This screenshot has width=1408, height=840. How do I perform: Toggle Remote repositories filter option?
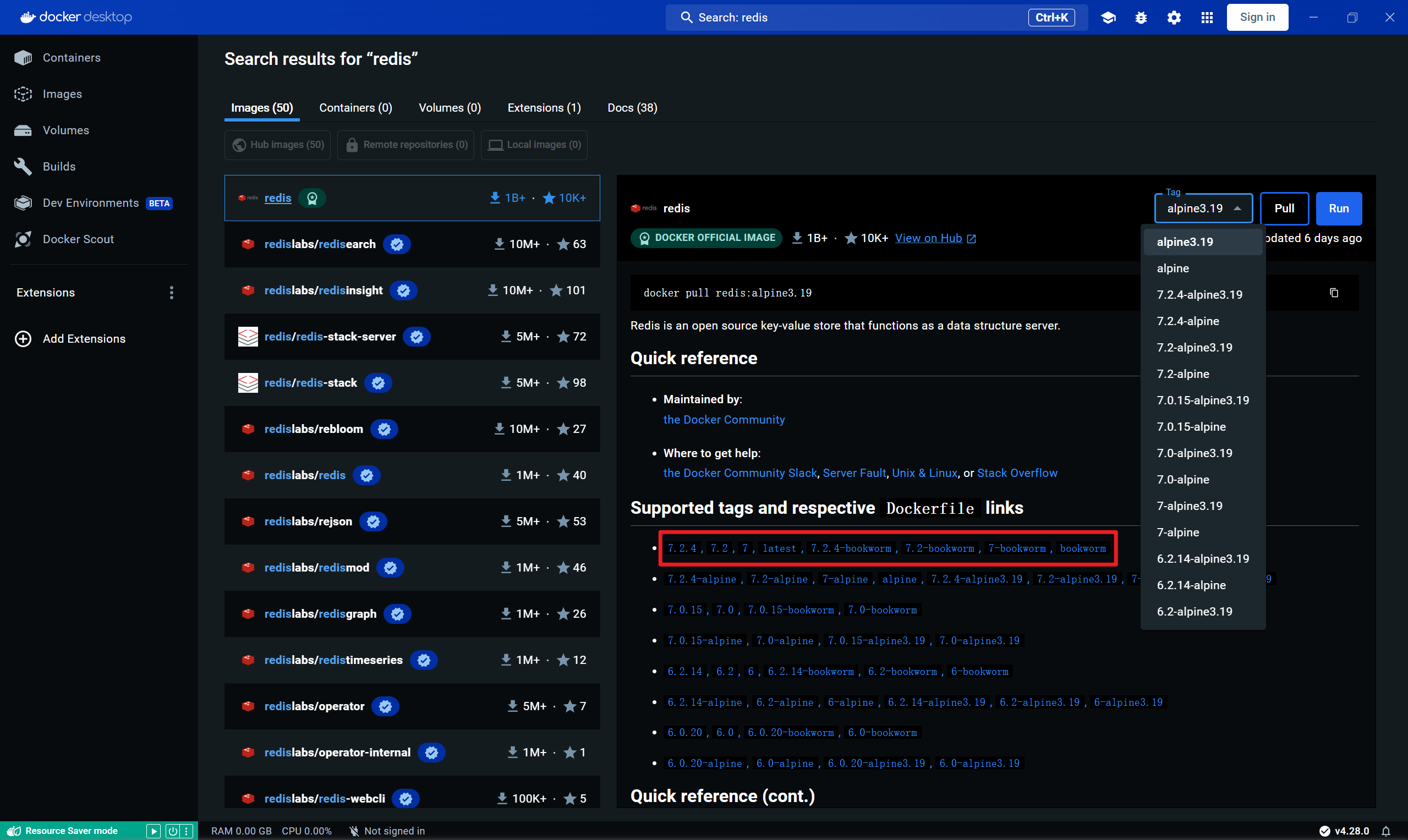point(406,144)
